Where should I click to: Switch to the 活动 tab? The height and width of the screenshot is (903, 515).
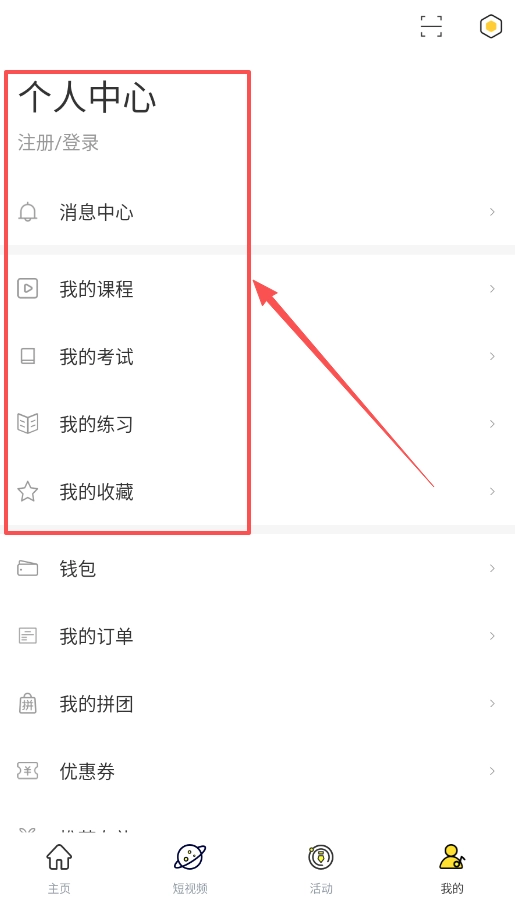pyautogui.click(x=321, y=869)
